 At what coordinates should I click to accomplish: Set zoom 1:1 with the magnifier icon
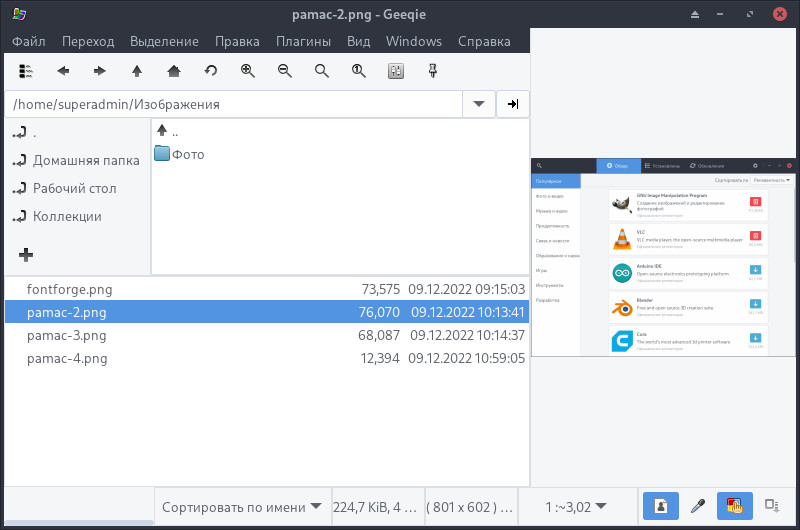[x=358, y=71]
